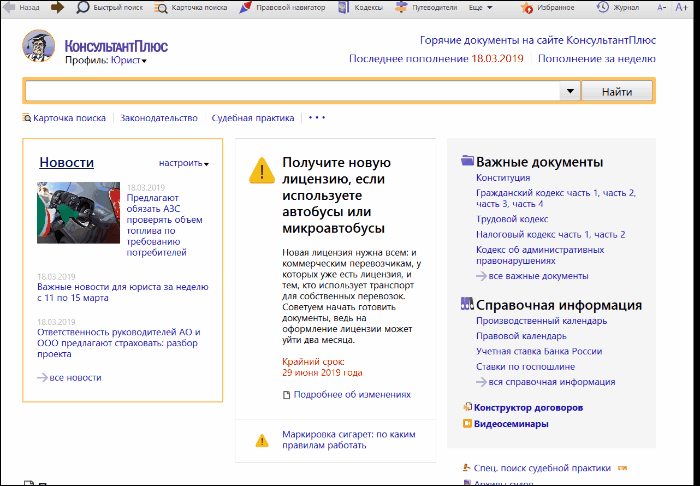Image resolution: width=700 pixels, height=486 pixels.
Task: Increase the font size with A+
Action: point(681,7)
